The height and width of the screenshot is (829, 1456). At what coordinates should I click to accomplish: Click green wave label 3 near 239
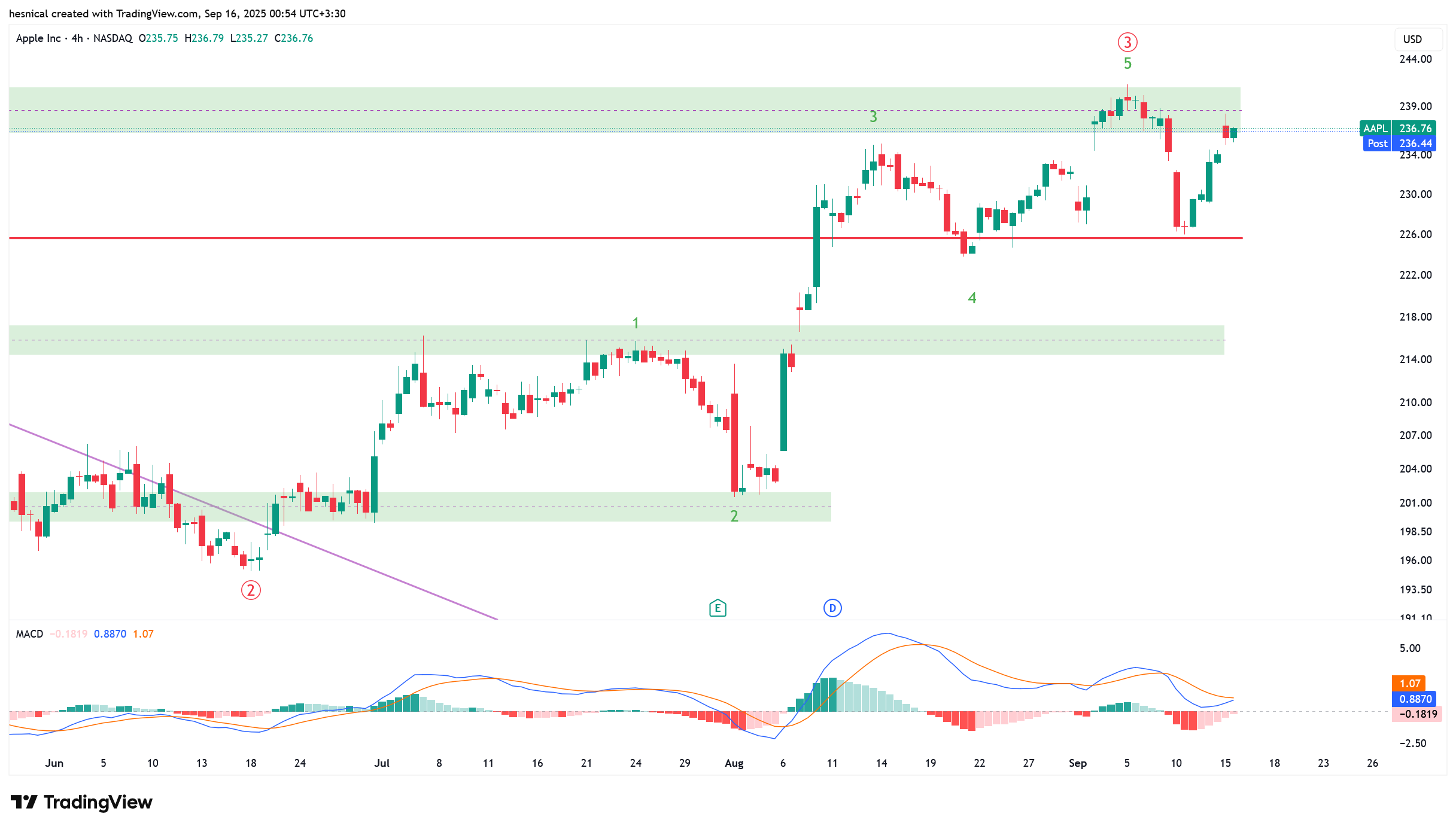pos(873,117)
